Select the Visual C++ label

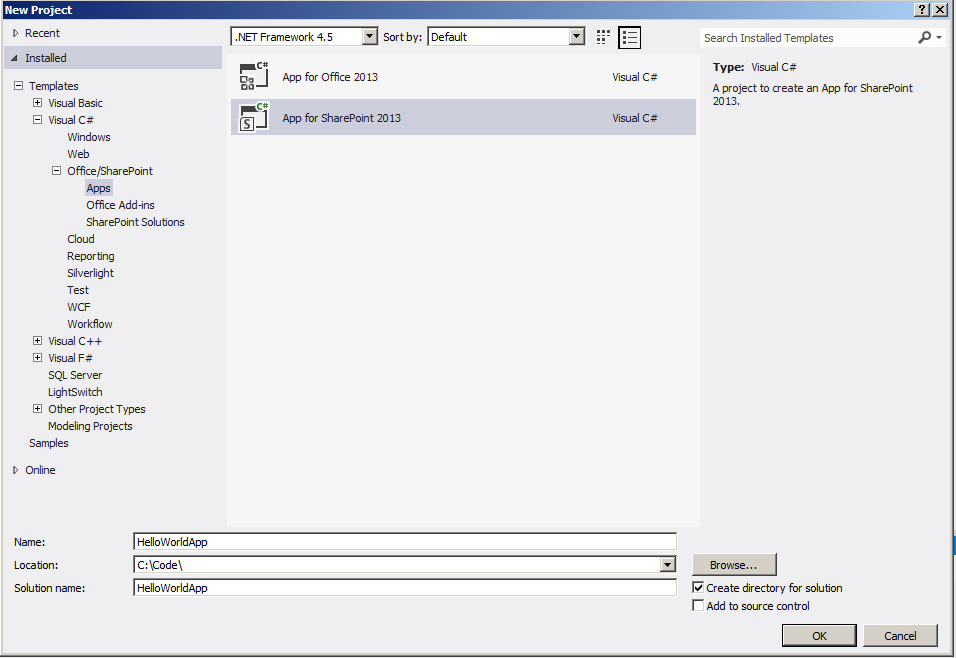(x=75, y=341)
